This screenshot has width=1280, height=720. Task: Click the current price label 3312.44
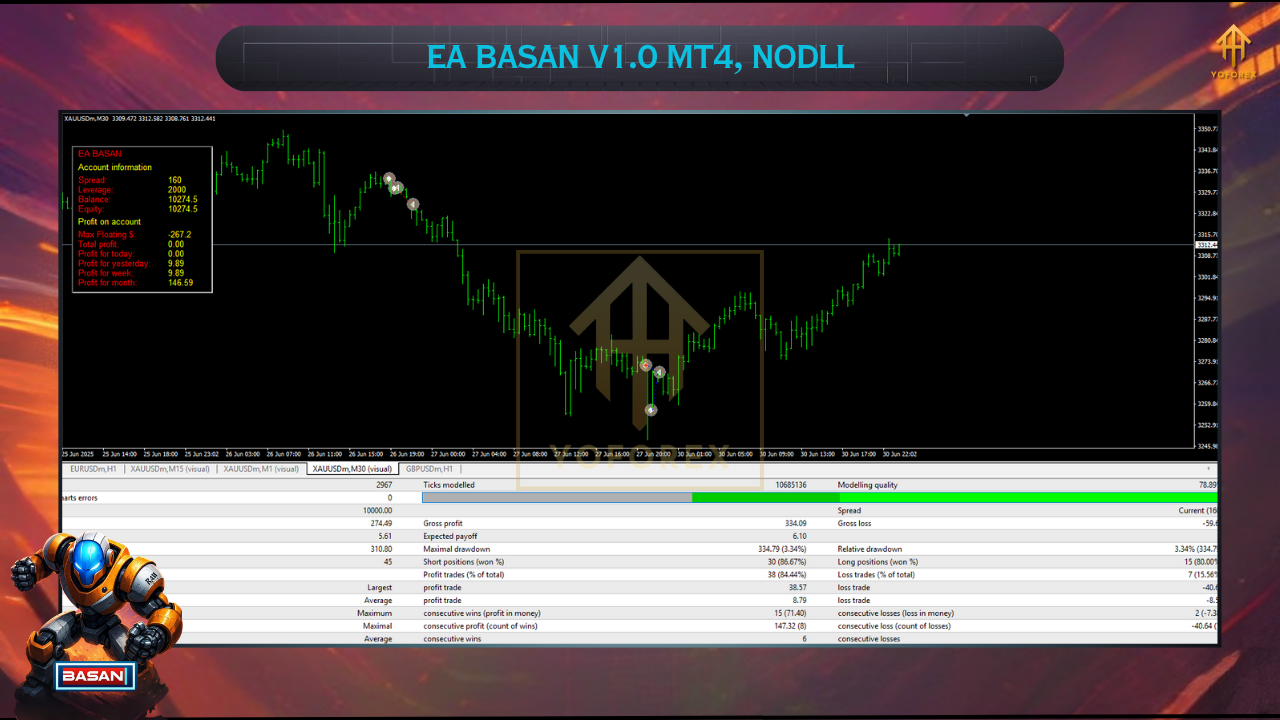[x=1206, y=245]
